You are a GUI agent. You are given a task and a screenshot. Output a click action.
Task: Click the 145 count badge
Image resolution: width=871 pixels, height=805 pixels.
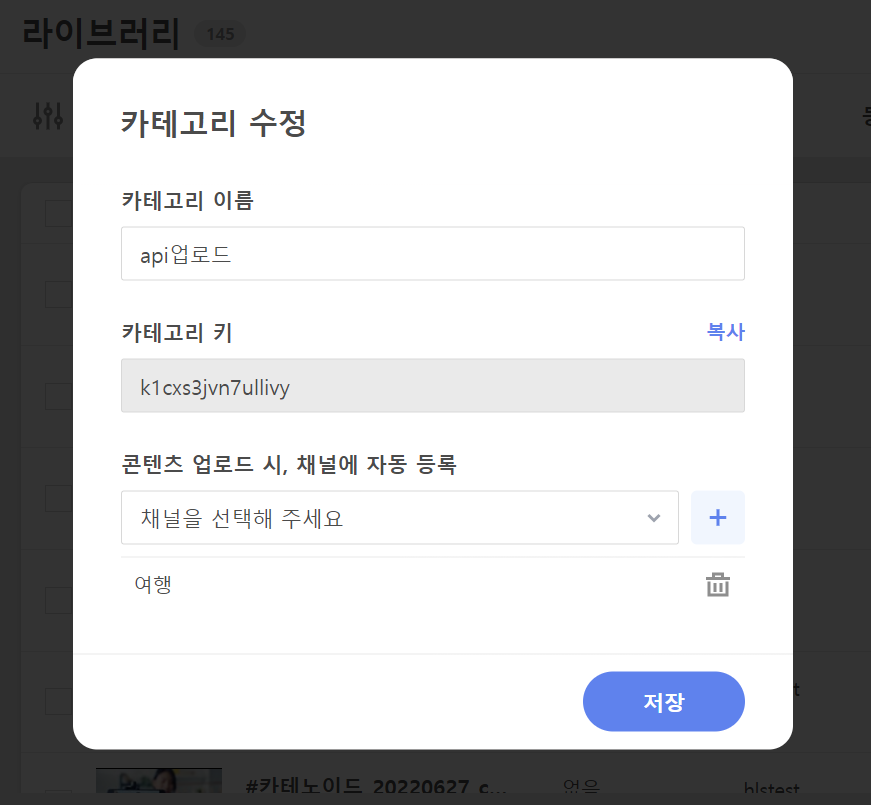tap(220, 34)
